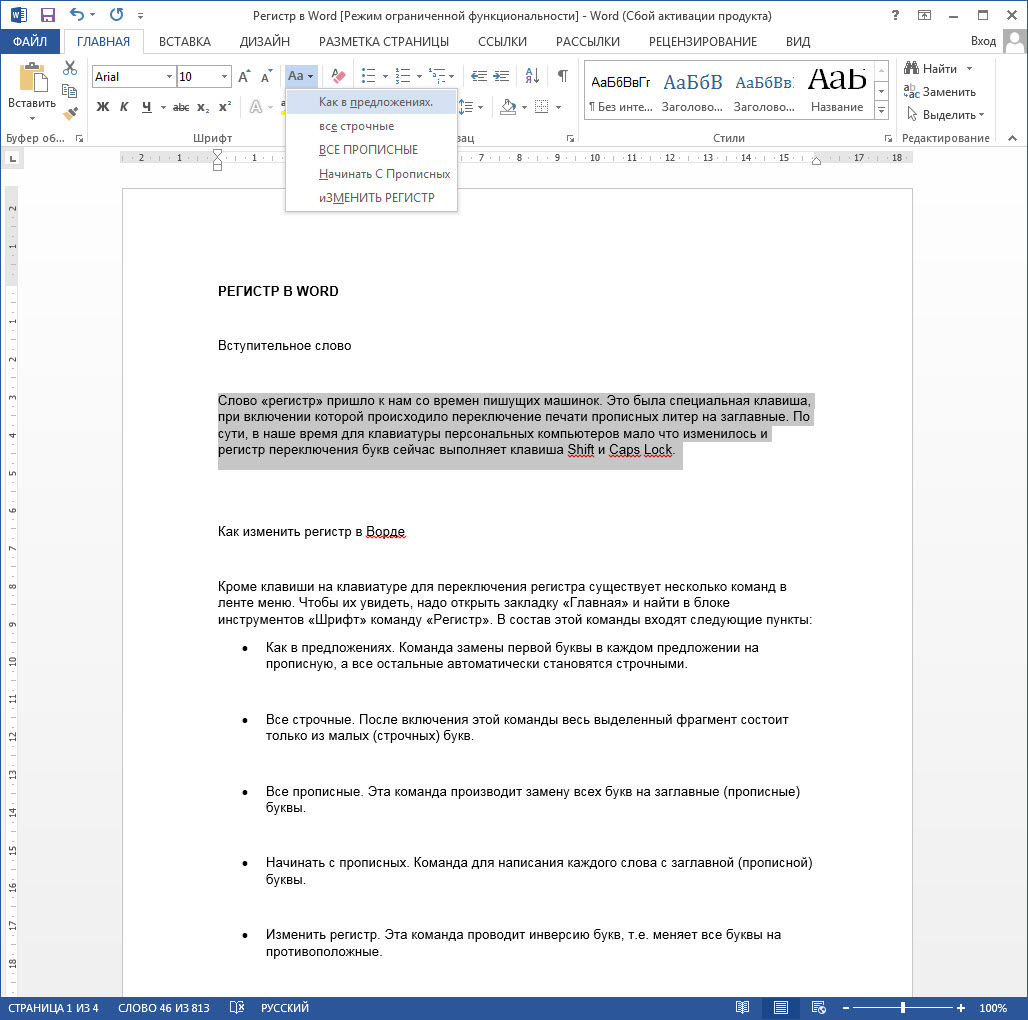The image size is (1028, 1020).
Task: Click the Clear Formatting eraser icon
Action: (337, 76)
